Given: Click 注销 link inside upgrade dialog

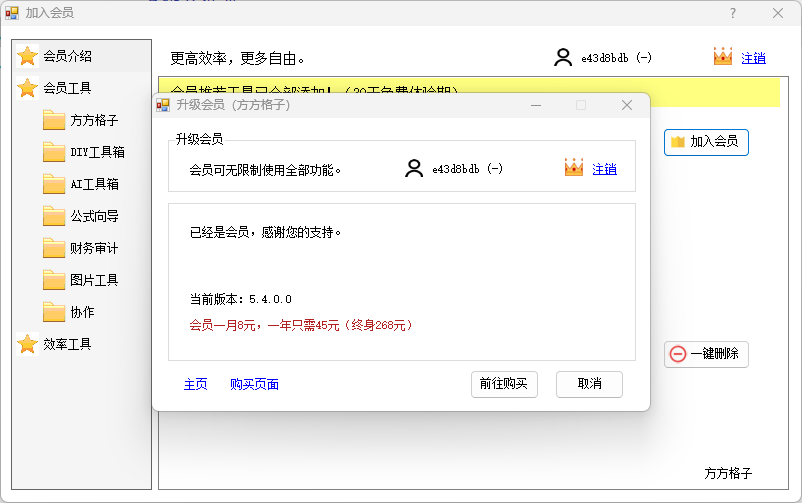Looking at the screenshot, I should (604, 169).
